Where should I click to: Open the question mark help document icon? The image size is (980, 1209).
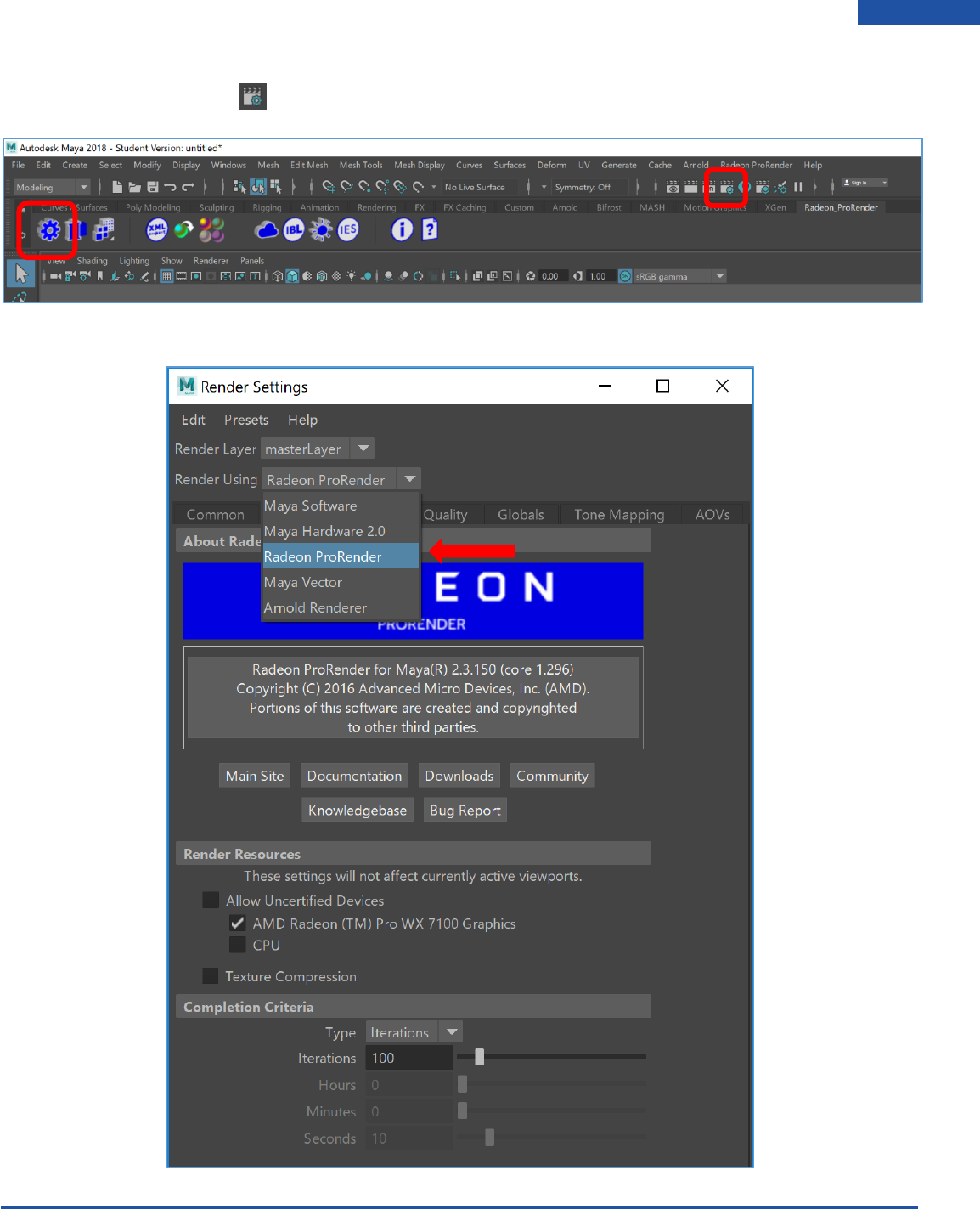coord(430,229)
